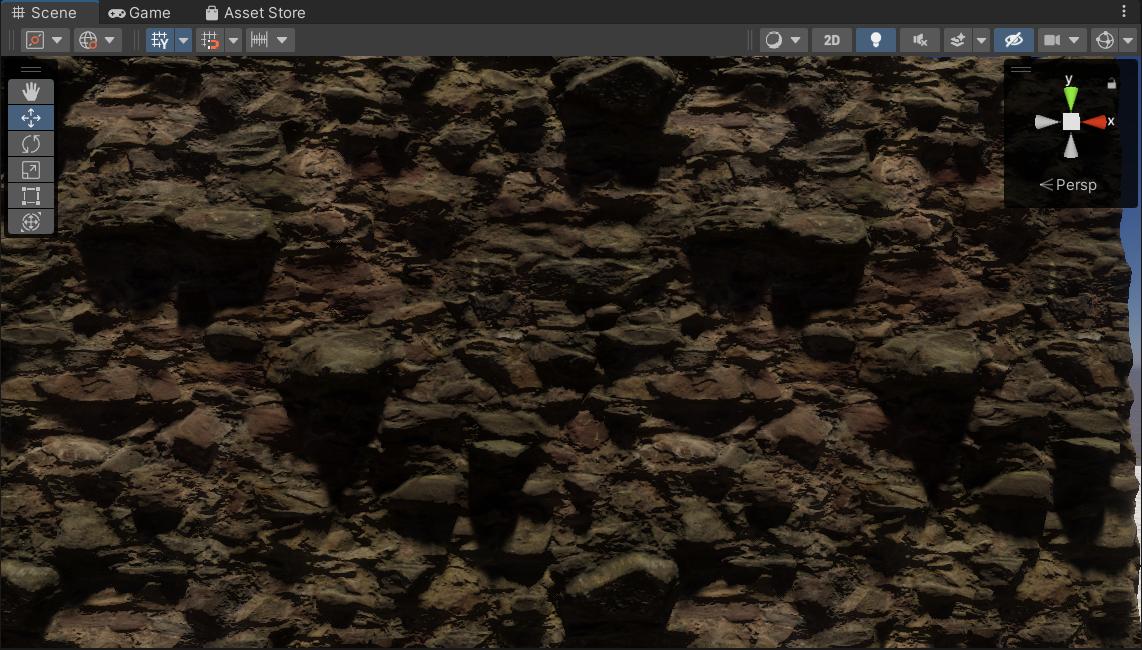
Task: Select the Rect Transform tool
Action: tap(30, 195)
